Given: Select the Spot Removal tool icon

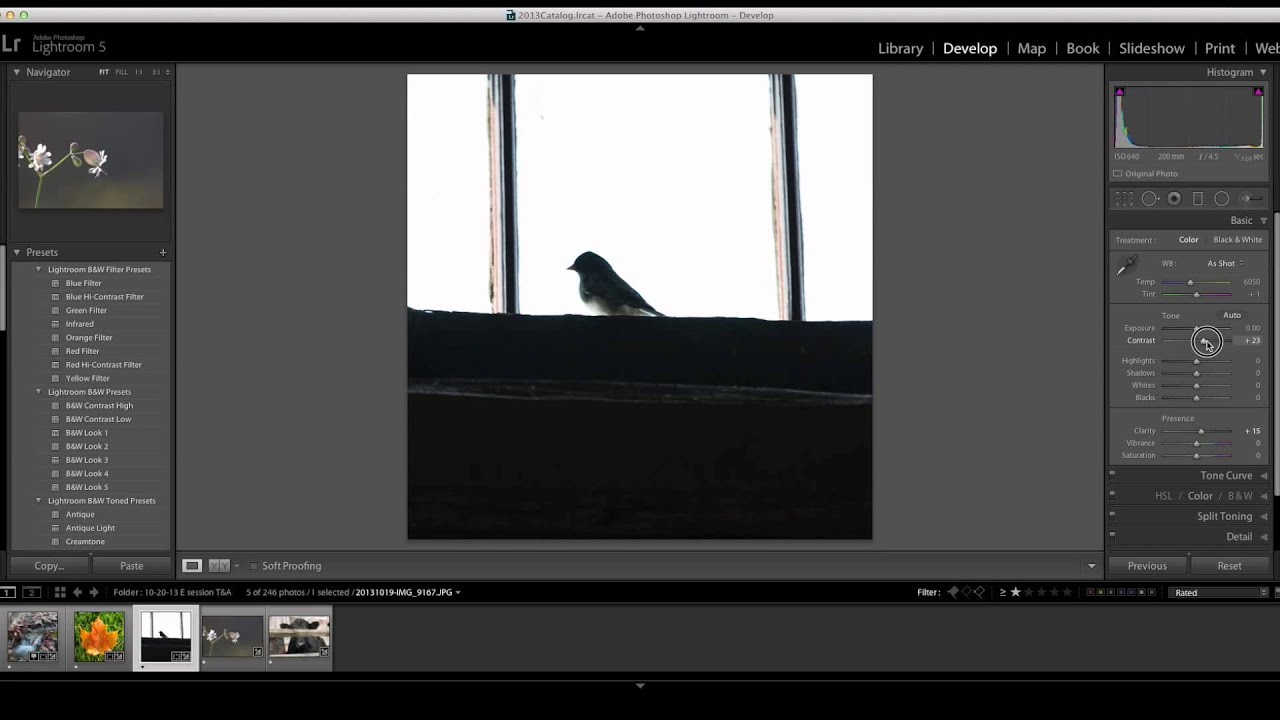Looking at the screenshot, I should [x=1150, y=199].
